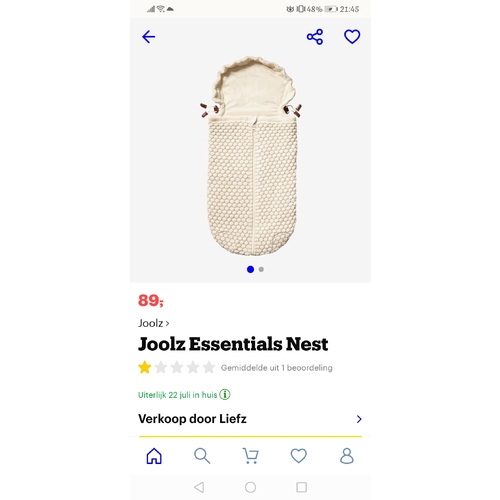The image size is (500, 500).
Task: Open the search tab in bottom bar
Action: click(202, 456)
